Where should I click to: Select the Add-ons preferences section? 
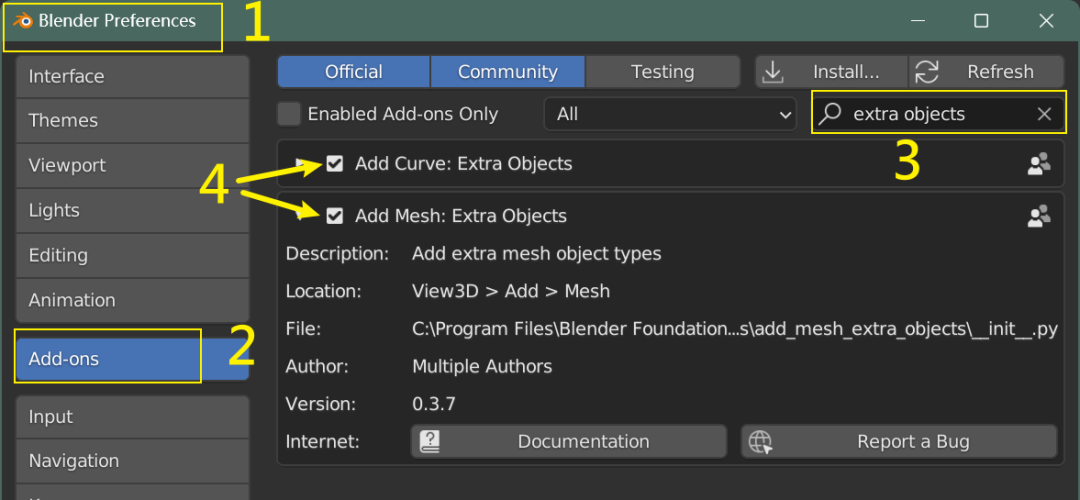[x=132, y=359]
